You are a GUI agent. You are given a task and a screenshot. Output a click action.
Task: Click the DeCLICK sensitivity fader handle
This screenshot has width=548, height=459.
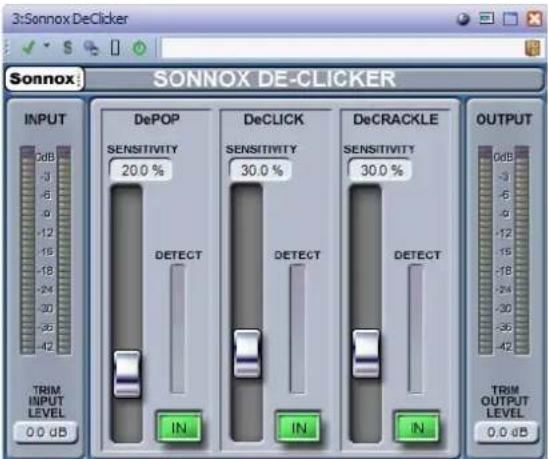(247, 353)
